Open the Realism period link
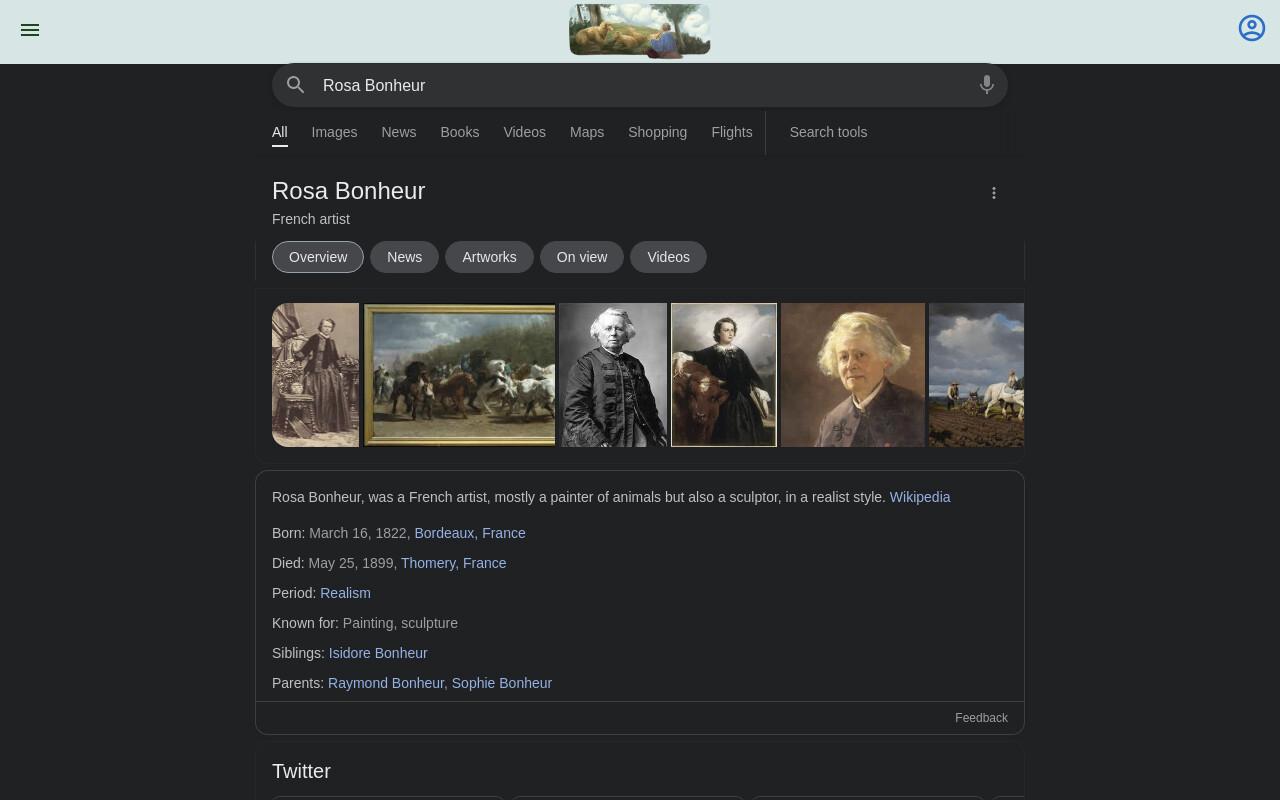 pos(345,593)
